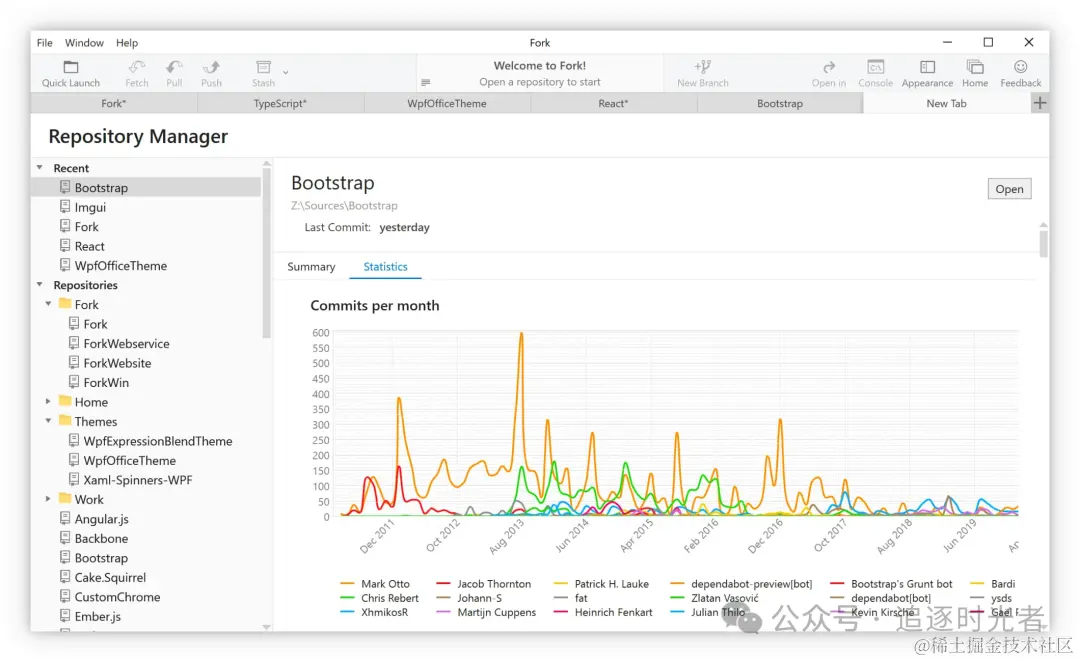
Task: Click the Home folder icon in tree
Action: [65, 401]
